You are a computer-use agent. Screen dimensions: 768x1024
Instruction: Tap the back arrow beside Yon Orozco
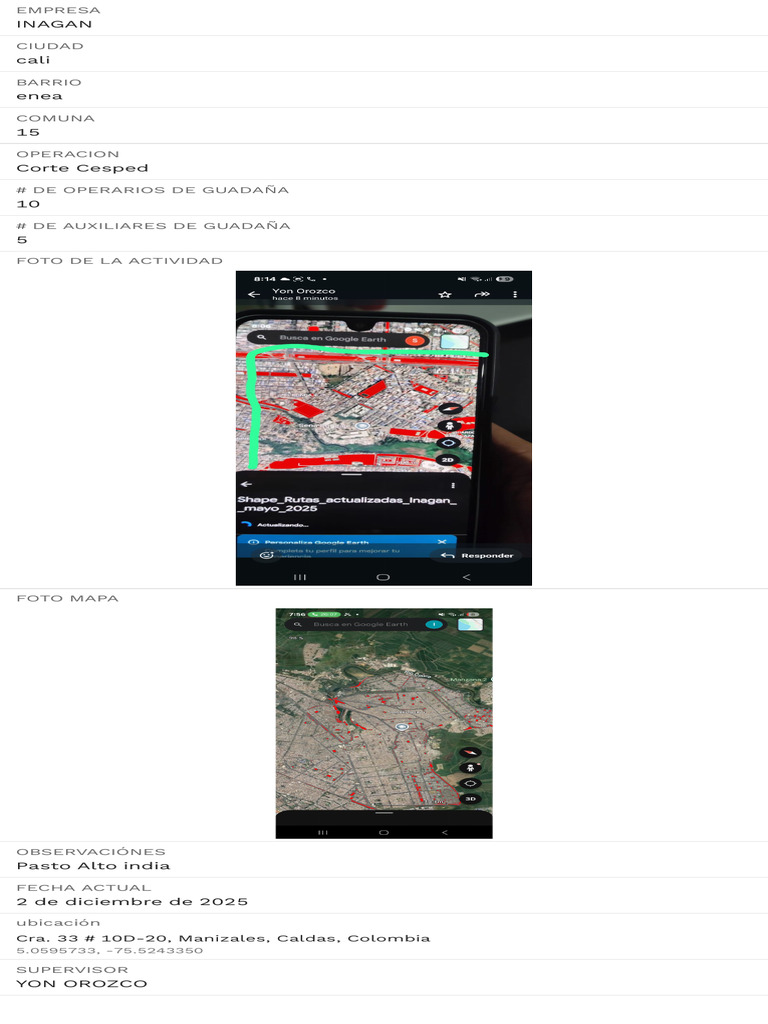pyautogui.click(x=253, y=295)
